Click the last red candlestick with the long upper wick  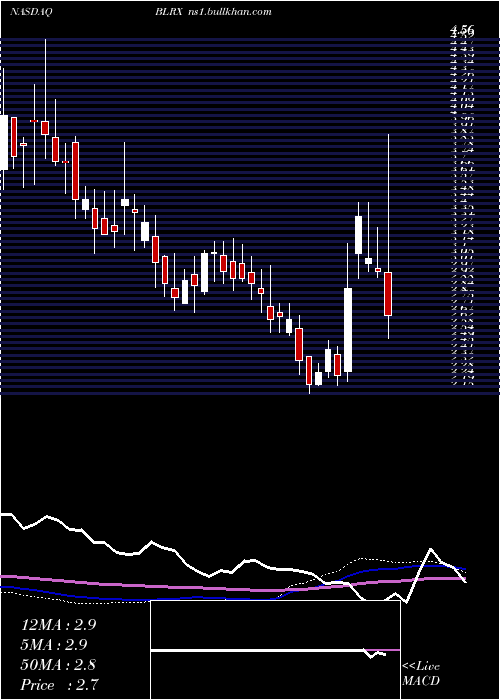pyautogui.click(x=388, y=294)
